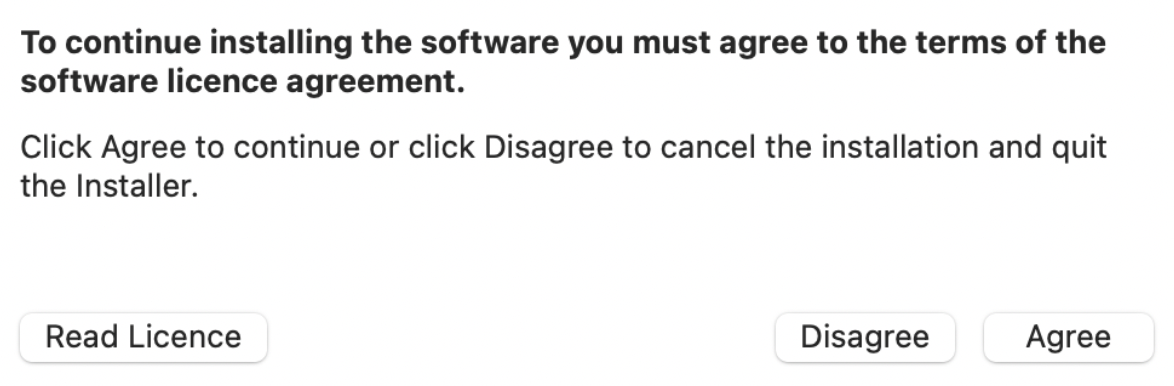Screen dimensions: 1174x386
Task: Select the bold licence agreement heading text
Action: (563, 62)
